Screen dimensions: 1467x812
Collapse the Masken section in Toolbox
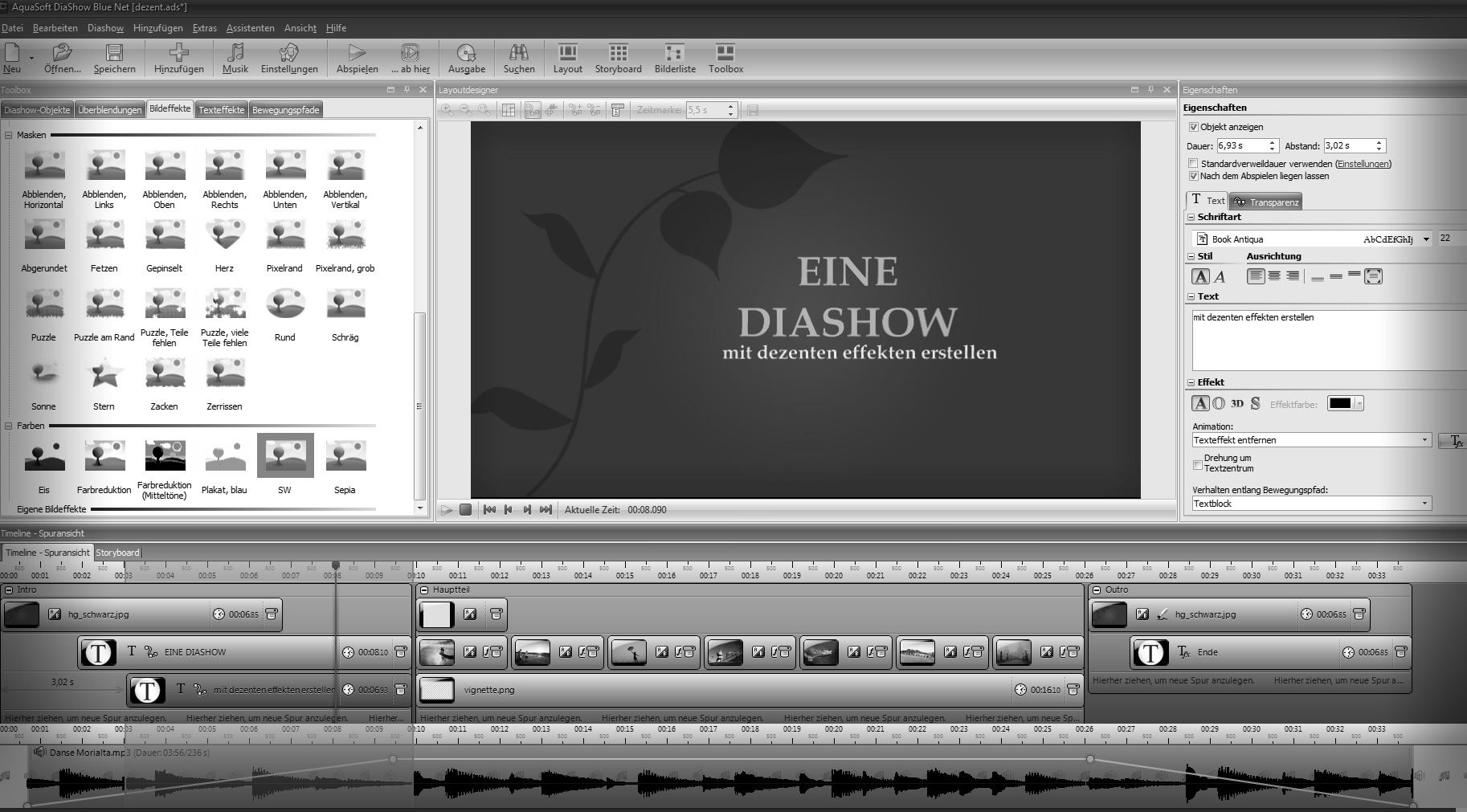pos(9,135)
